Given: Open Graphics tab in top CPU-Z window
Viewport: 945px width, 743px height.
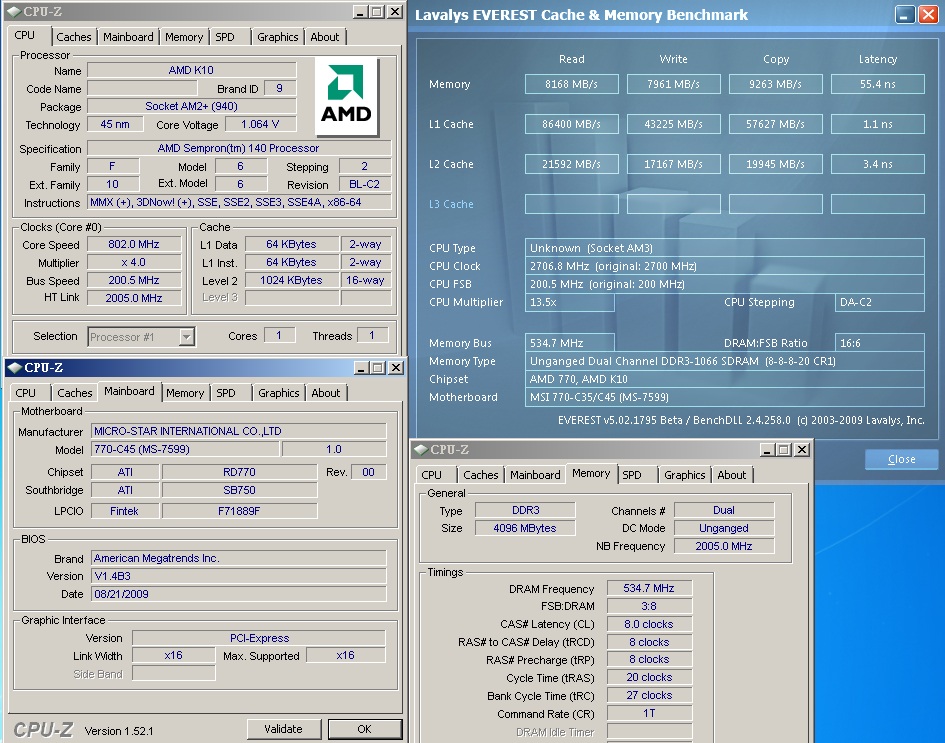Looking at the screenshot, I should (277, 37).
